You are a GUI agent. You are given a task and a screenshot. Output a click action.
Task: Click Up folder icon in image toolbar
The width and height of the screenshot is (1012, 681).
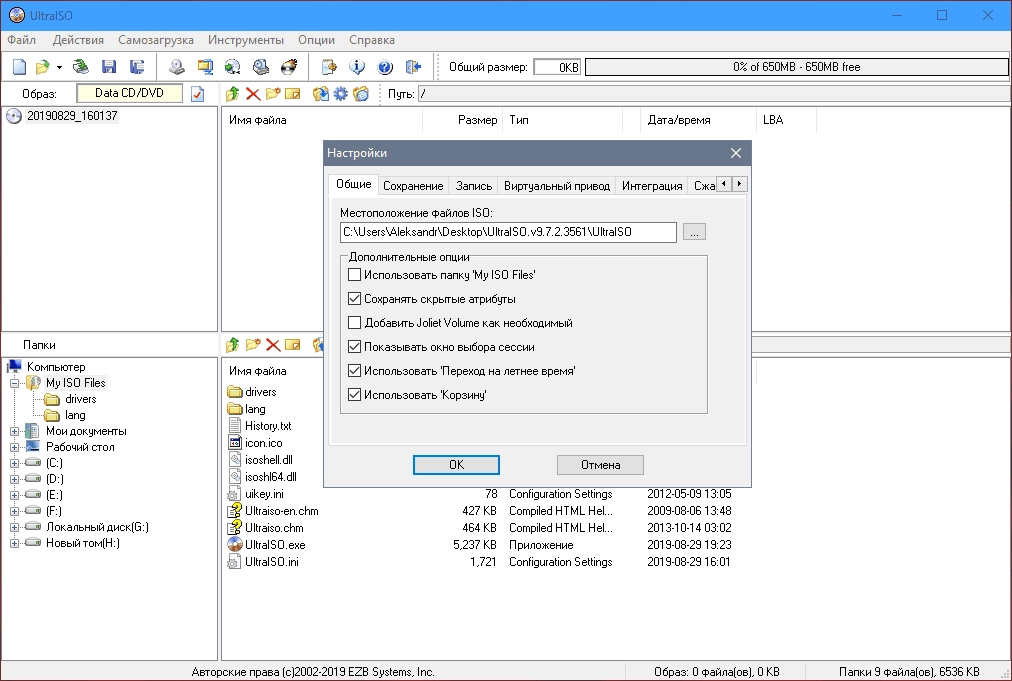(232, 94)
